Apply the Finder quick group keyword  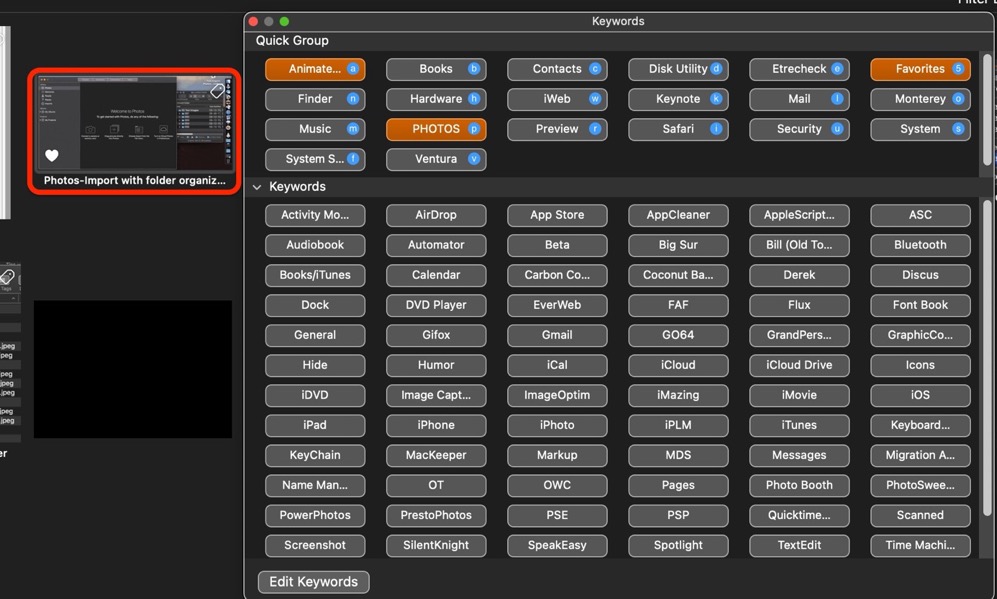click(x=315, y=99)
